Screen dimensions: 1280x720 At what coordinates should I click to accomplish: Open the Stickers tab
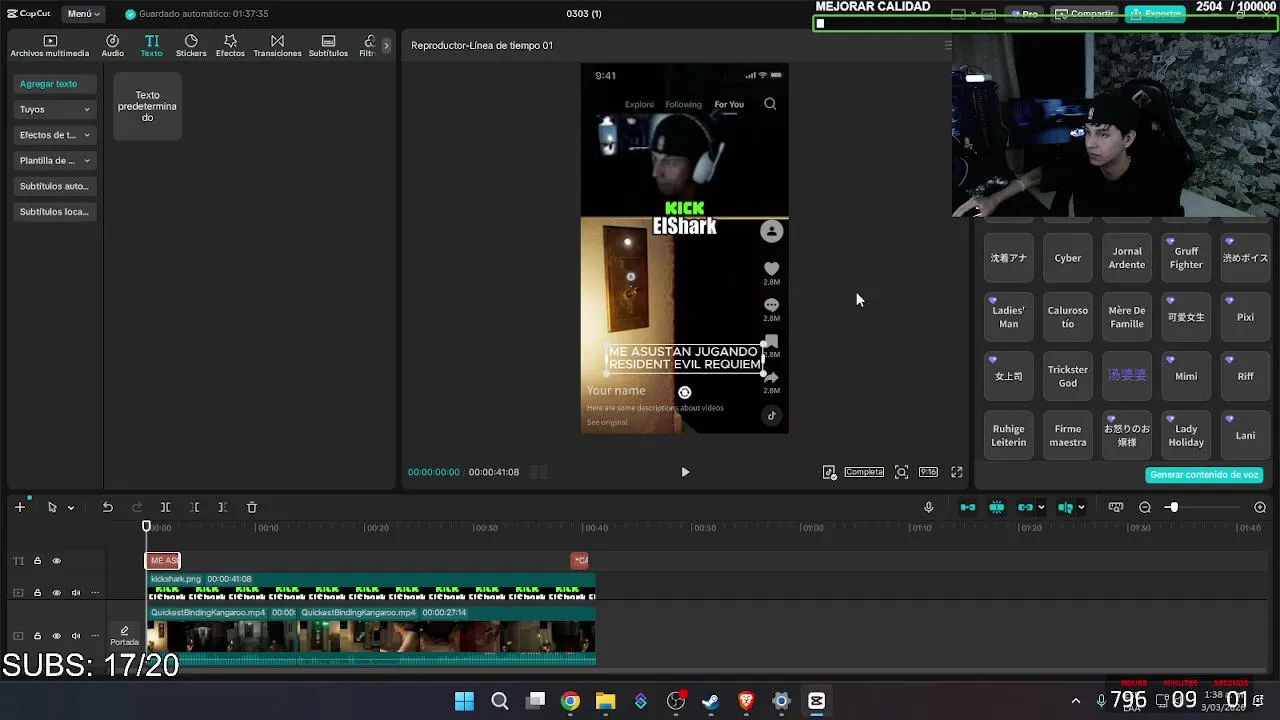click(x=191, y=46)
